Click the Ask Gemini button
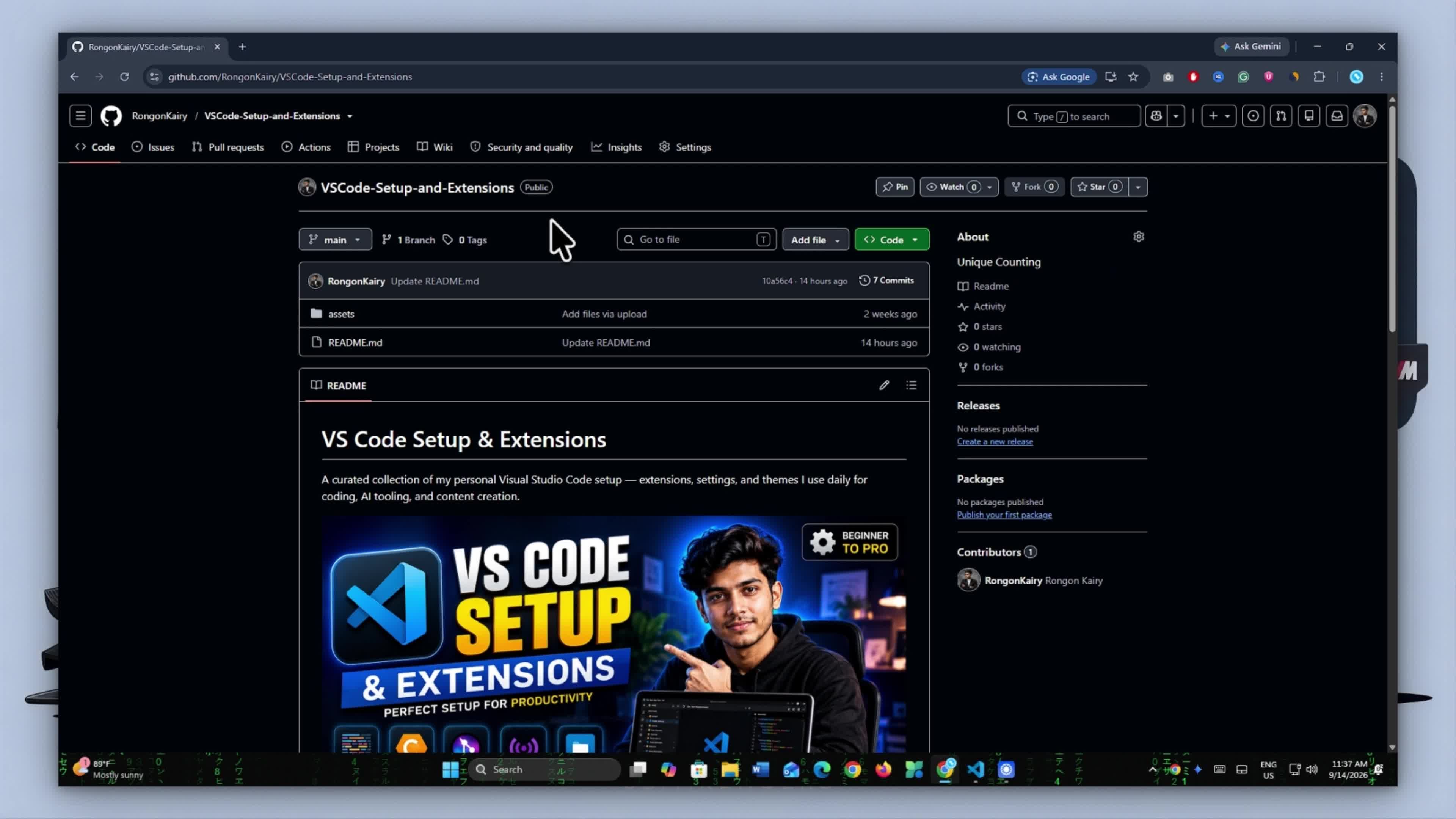This screenshot has width=1456, height=819. [1251, 47]
